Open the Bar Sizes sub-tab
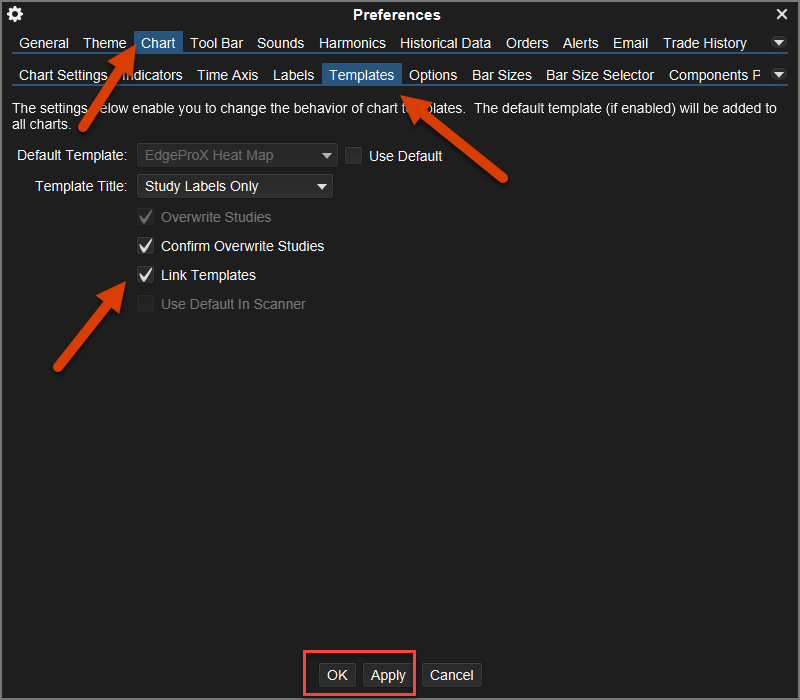Viewport: 800px width, 700px height. coord(501,75)
